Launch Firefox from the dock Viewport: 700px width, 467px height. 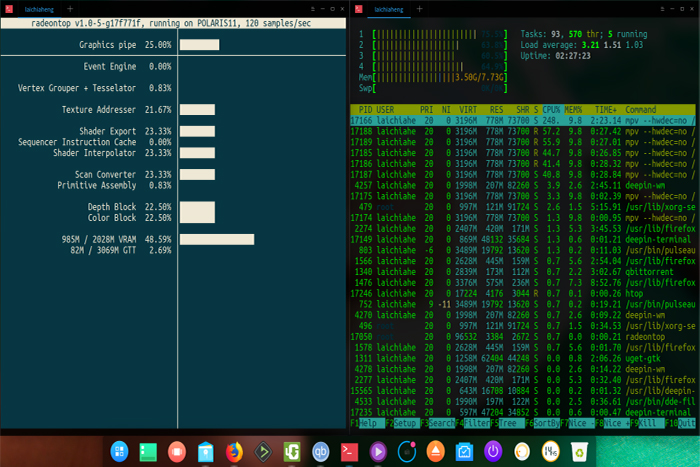tap(234, 452)
